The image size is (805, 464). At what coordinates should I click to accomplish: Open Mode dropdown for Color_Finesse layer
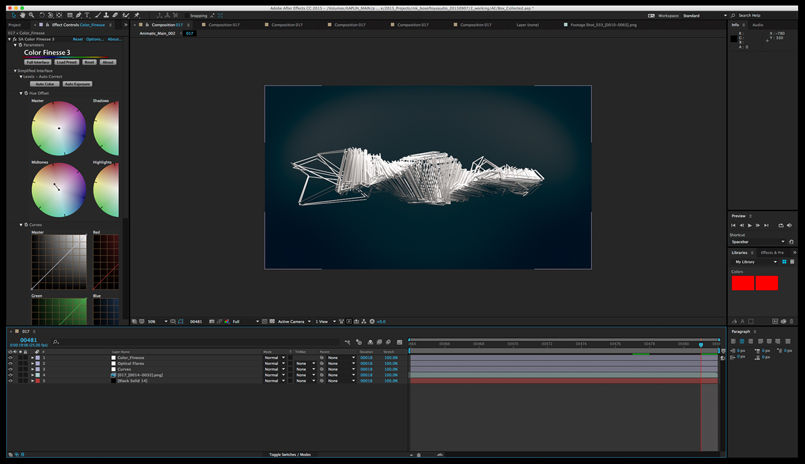click(274, 357)
